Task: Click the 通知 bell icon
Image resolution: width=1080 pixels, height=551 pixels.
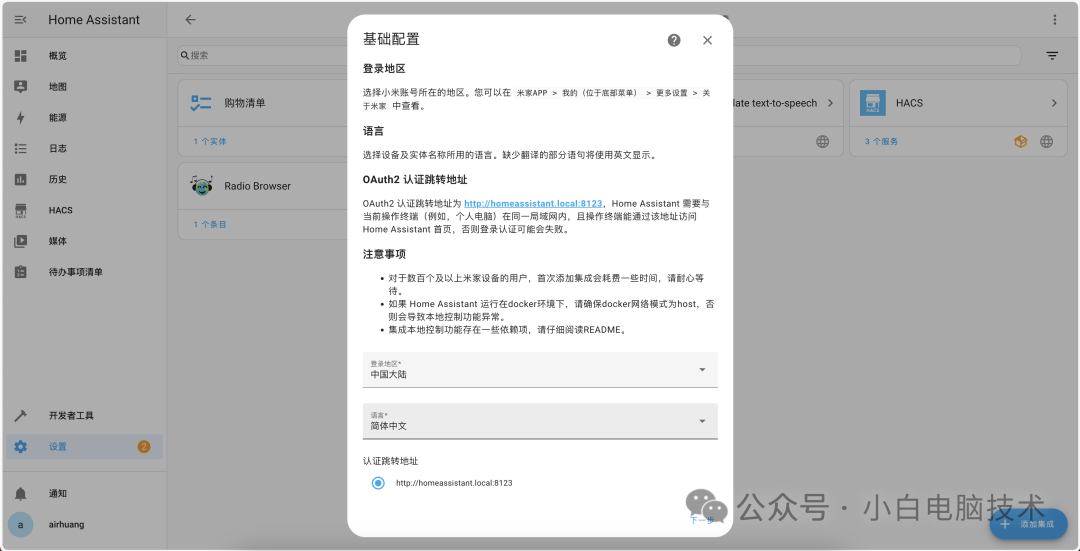Action: pyautogui.click(x=21, y=494)
